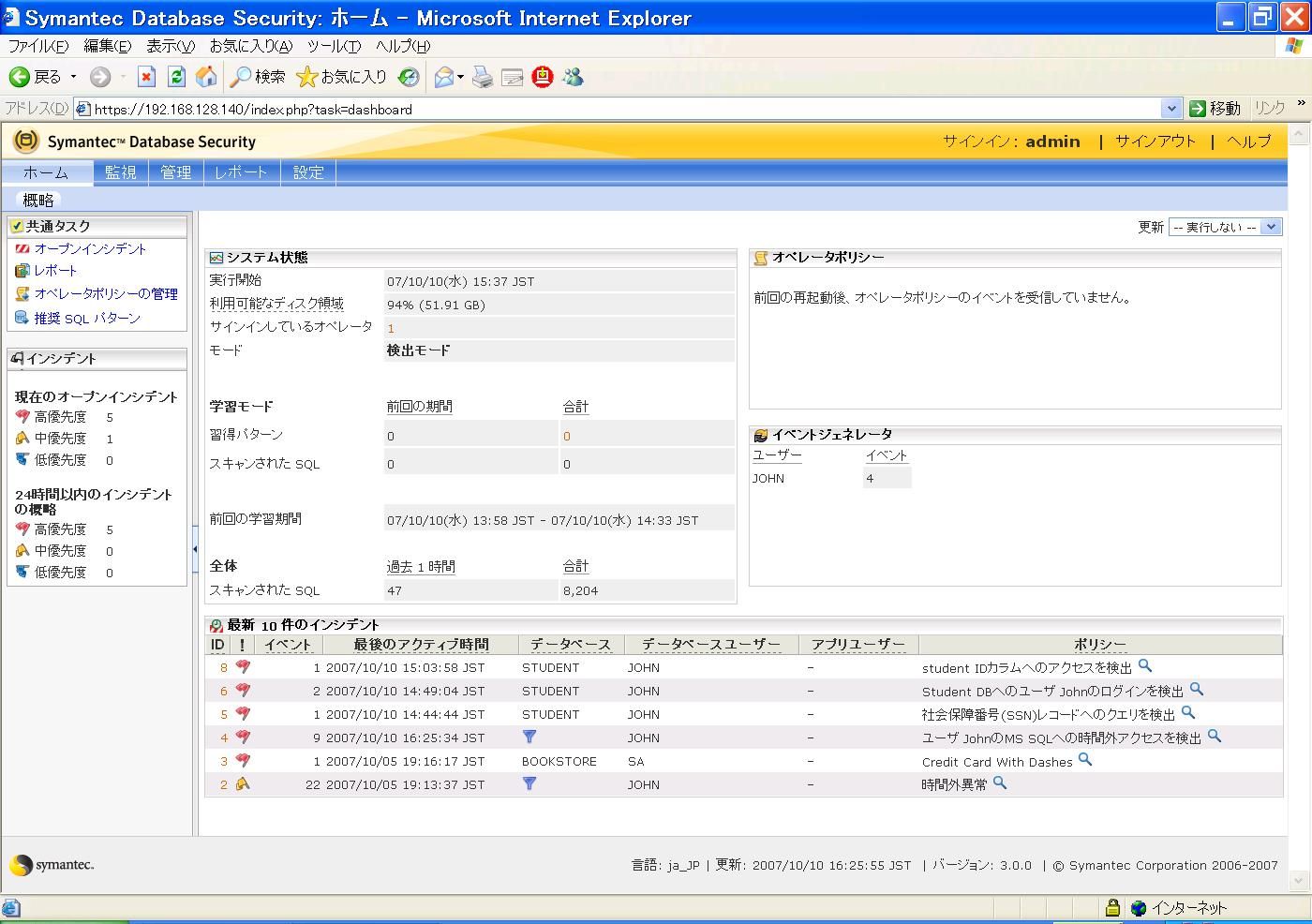Click the Home page toolbar icon
1312x924 pixels.
coord(206,77)
